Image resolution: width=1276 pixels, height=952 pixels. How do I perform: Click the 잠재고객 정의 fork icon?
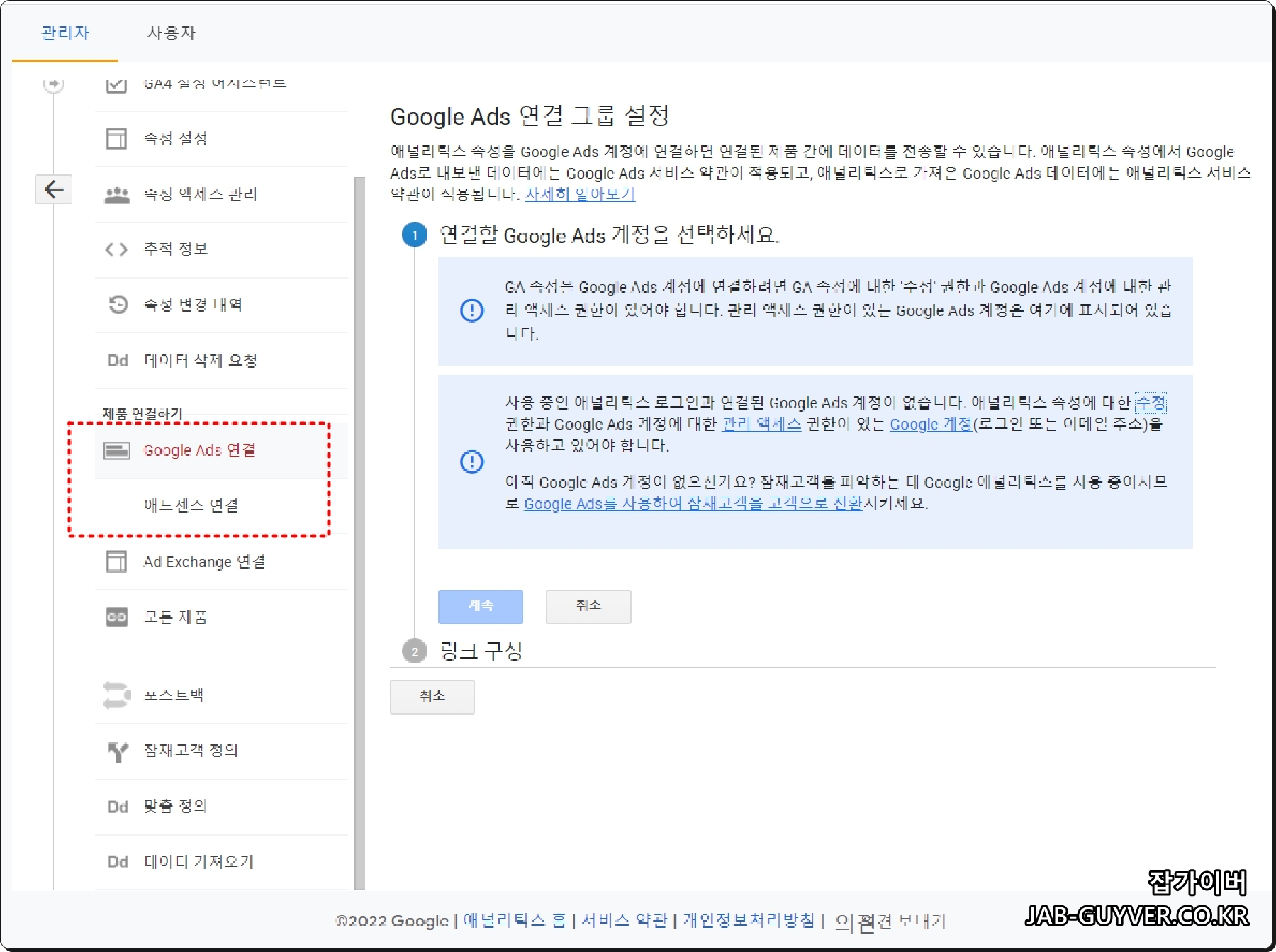118,751
